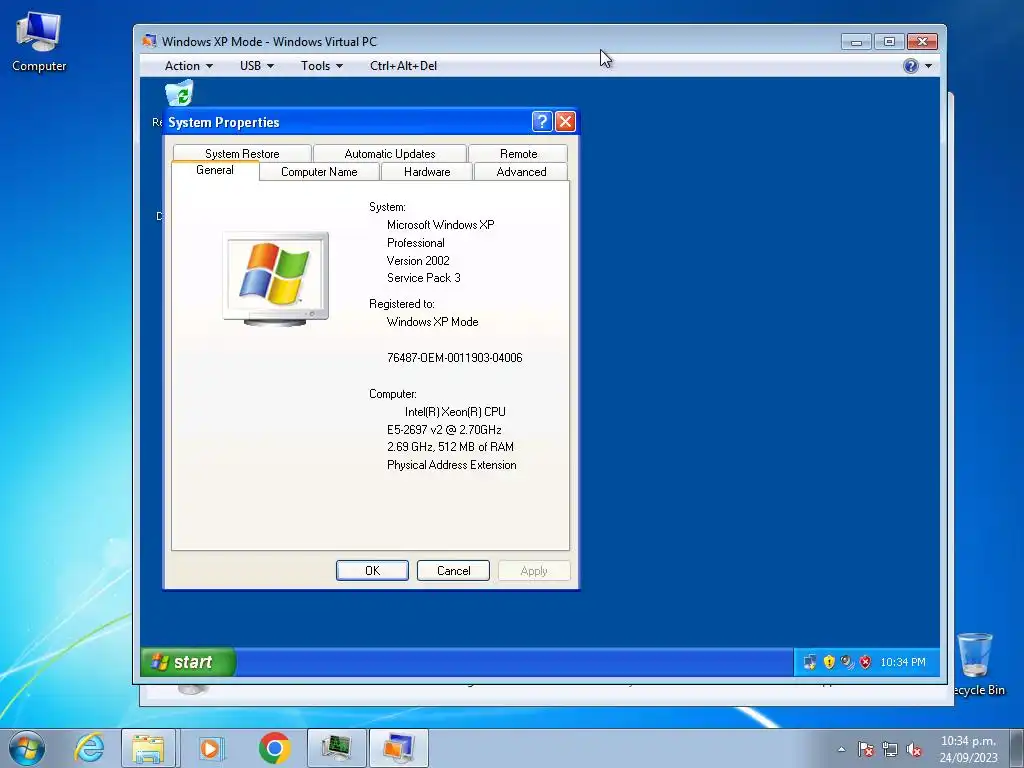Expand the help icon dropdown arrow
The width and height of the screenshot is (1024, 768).
click(928, 65)
